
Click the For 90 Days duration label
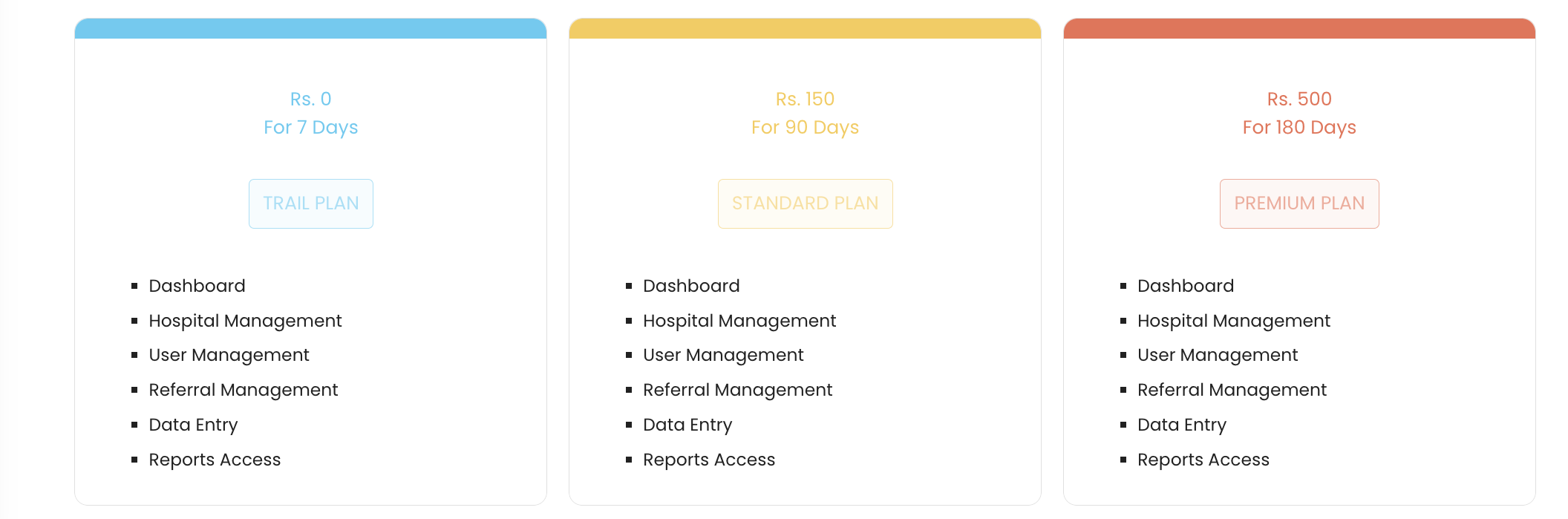pyautogui.click(x=806, y=128)
